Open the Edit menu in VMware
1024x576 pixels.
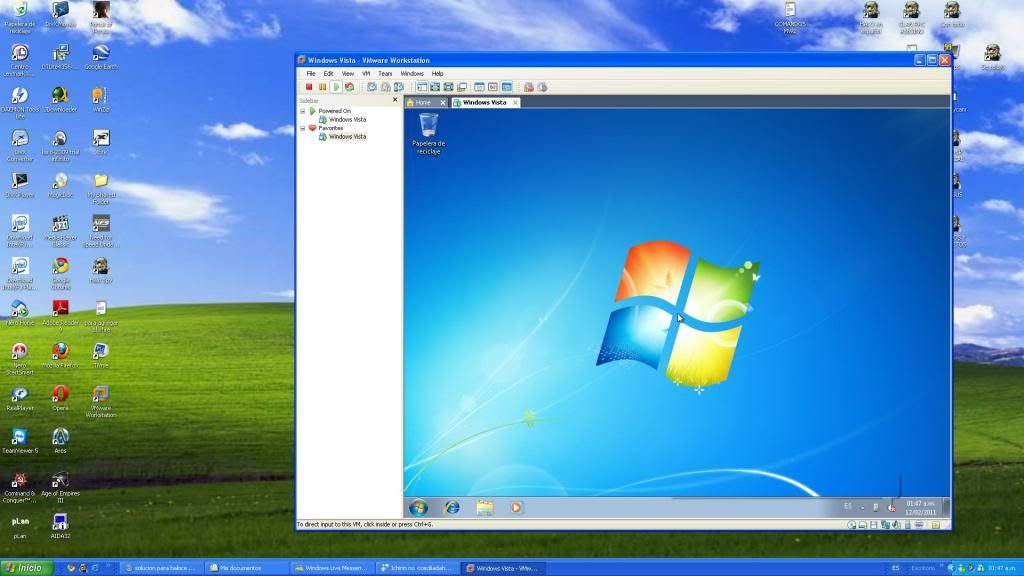[x=328, y=74]
